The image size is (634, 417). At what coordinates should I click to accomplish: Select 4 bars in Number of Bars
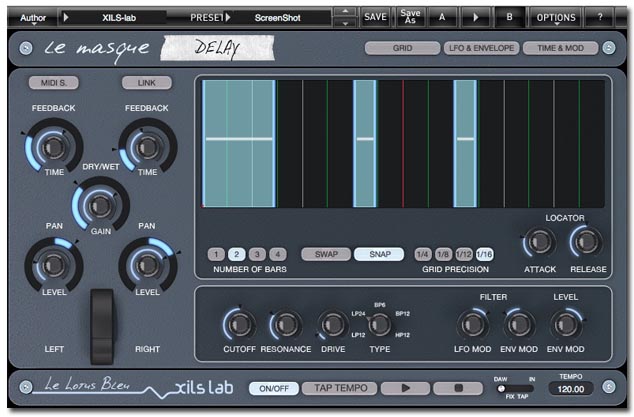coord(278,254)
